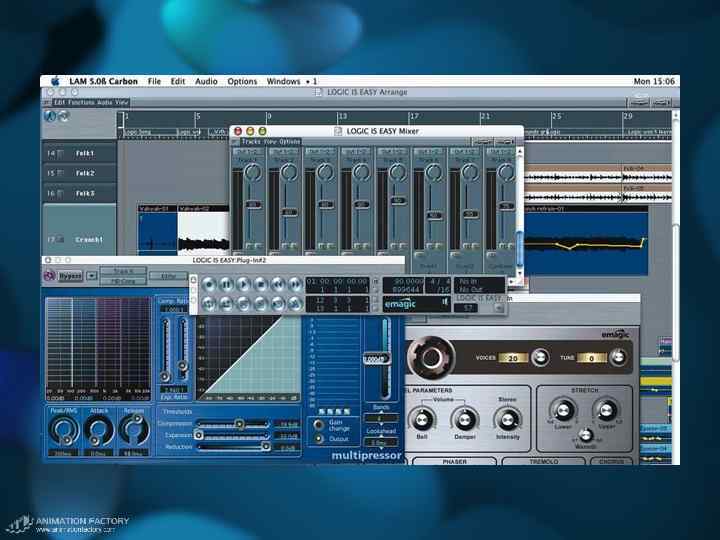Click the knob next to the Voices field
The height and width of the screenshot is (540, 720).
tap(540, 357)
